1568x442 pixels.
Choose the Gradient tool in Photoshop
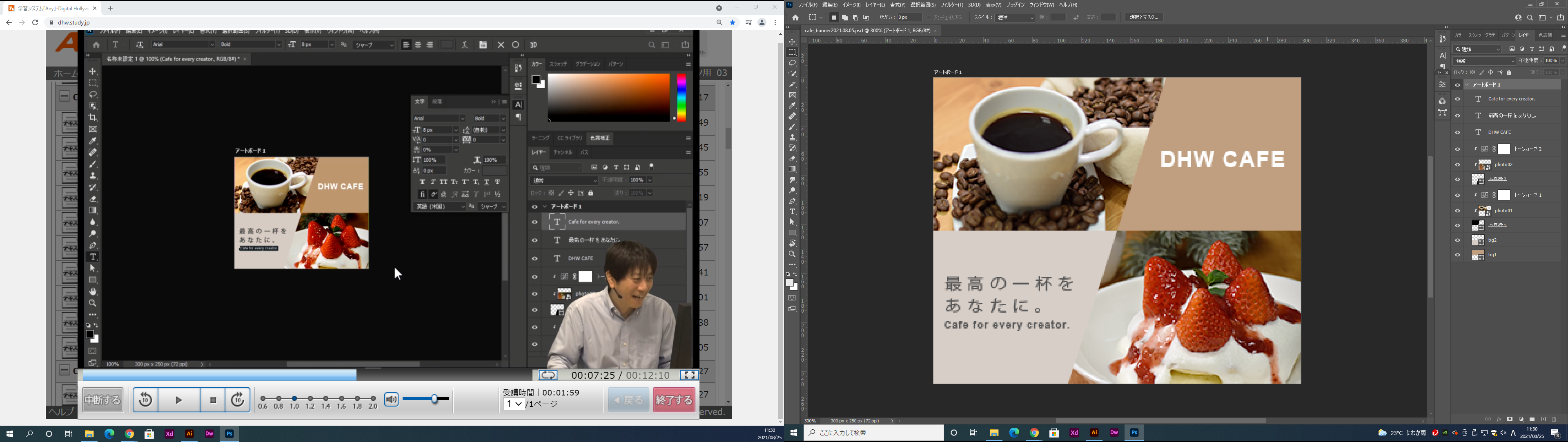793,169
